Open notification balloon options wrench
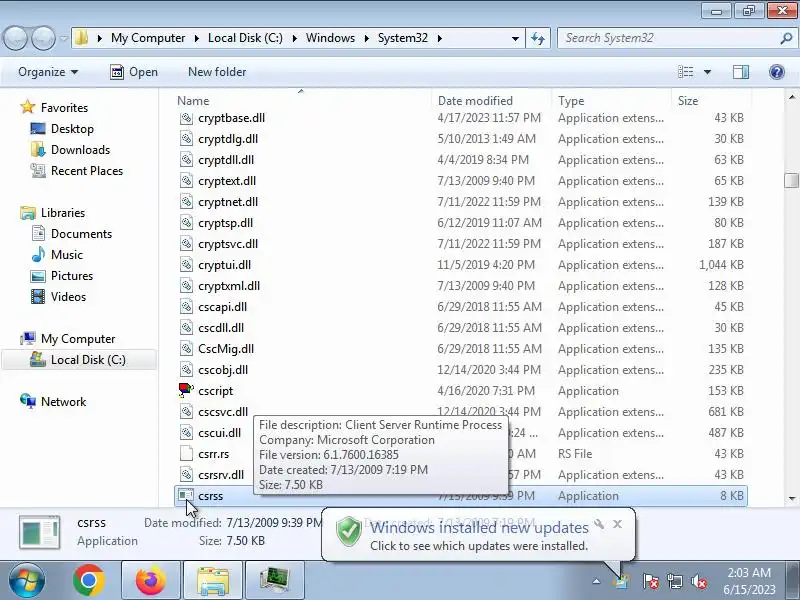The image size is (800, 600). [599, 524]
